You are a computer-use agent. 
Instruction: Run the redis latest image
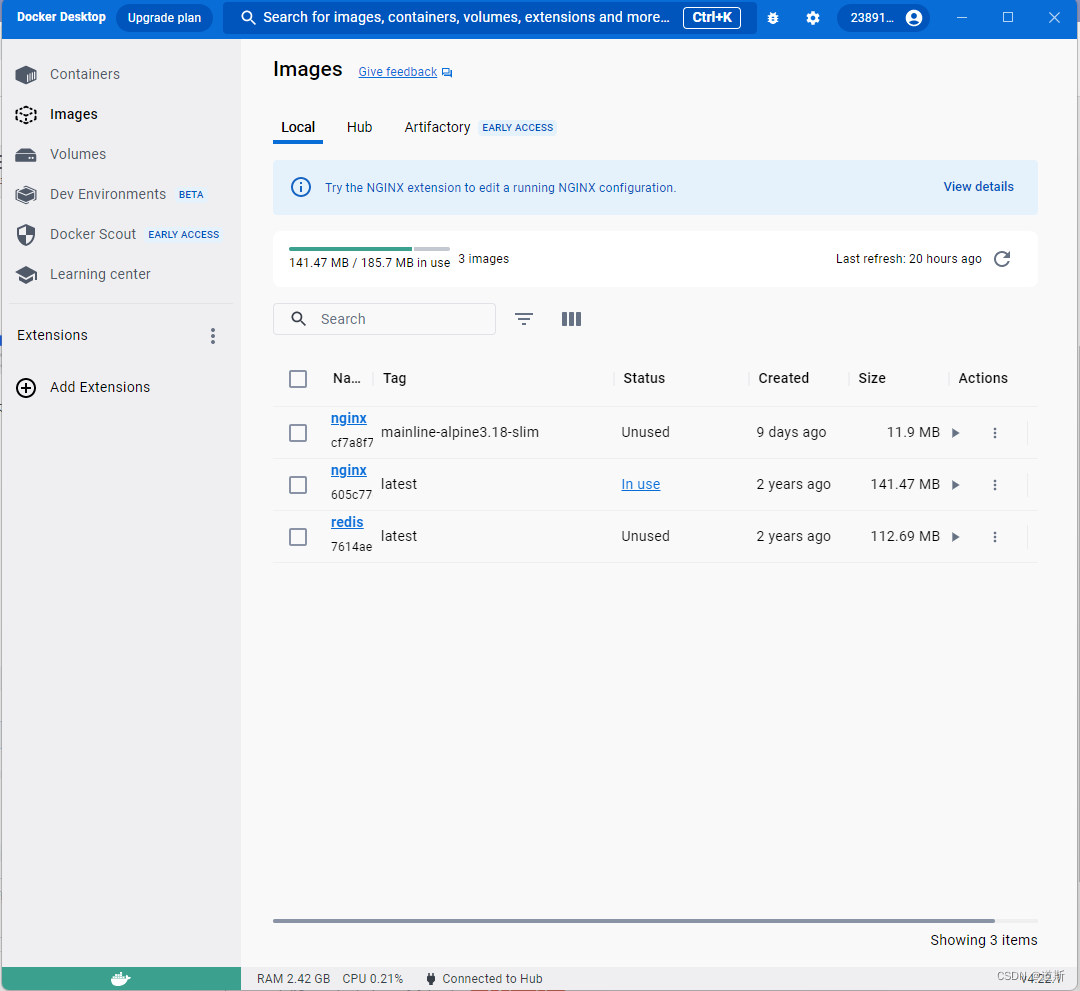pyautogui.click(x=956, y=537)
